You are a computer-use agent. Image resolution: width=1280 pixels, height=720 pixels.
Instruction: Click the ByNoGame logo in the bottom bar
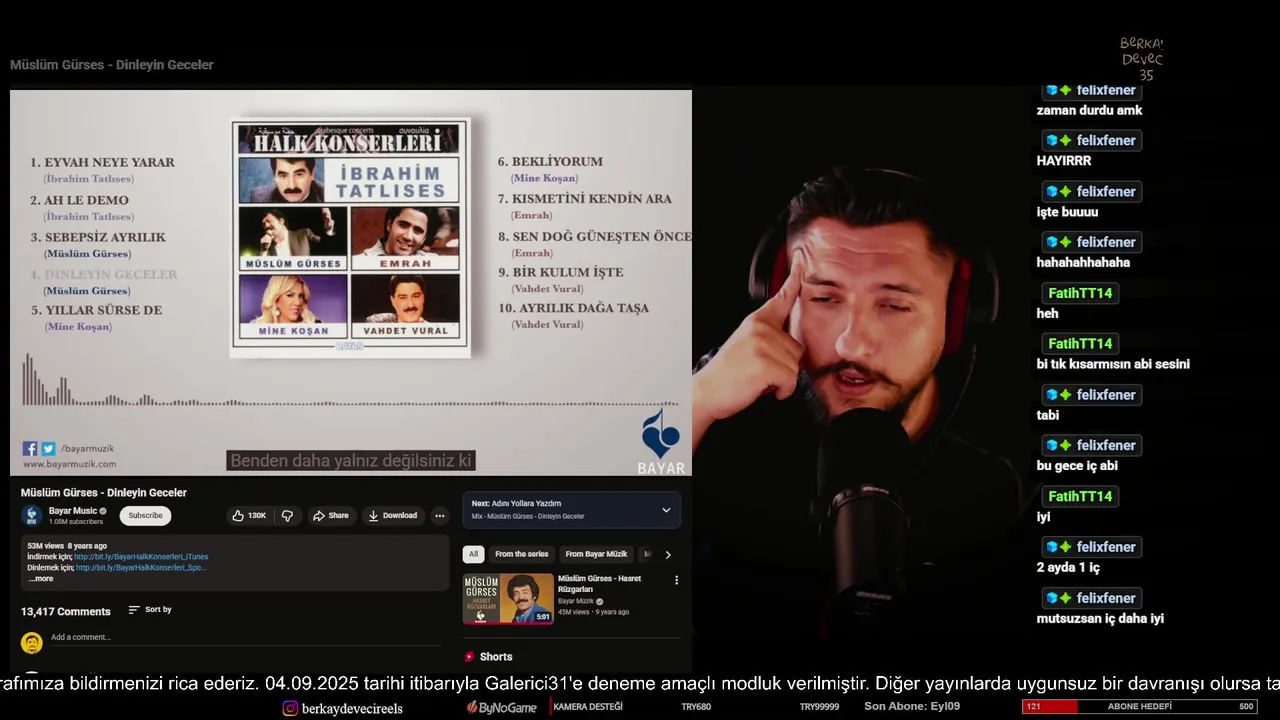(501, 707)
